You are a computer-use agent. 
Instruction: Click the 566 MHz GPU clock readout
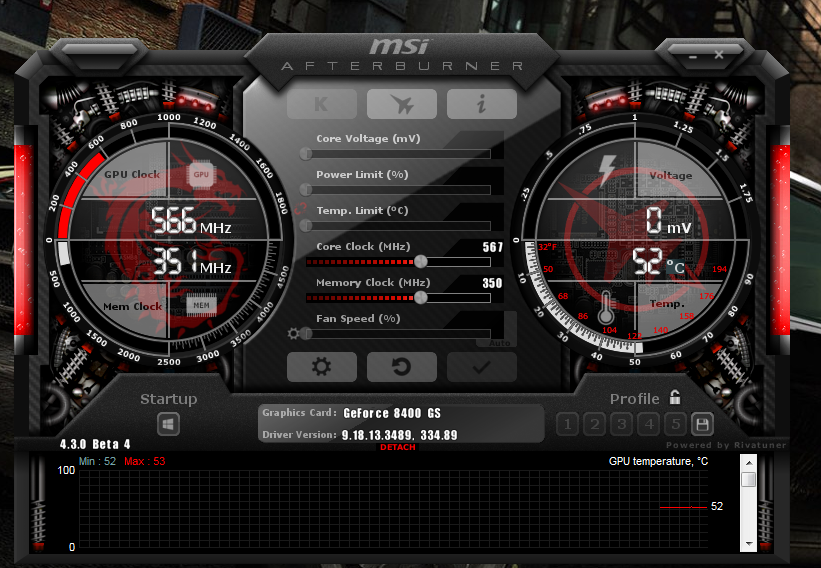point(191,221)
